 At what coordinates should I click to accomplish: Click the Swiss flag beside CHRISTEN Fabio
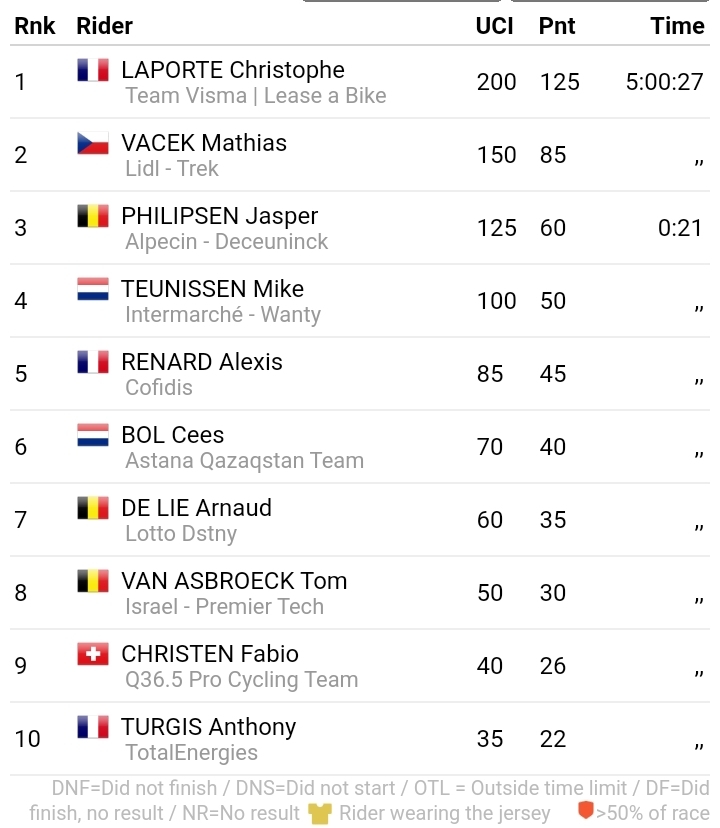click(93, 654)
